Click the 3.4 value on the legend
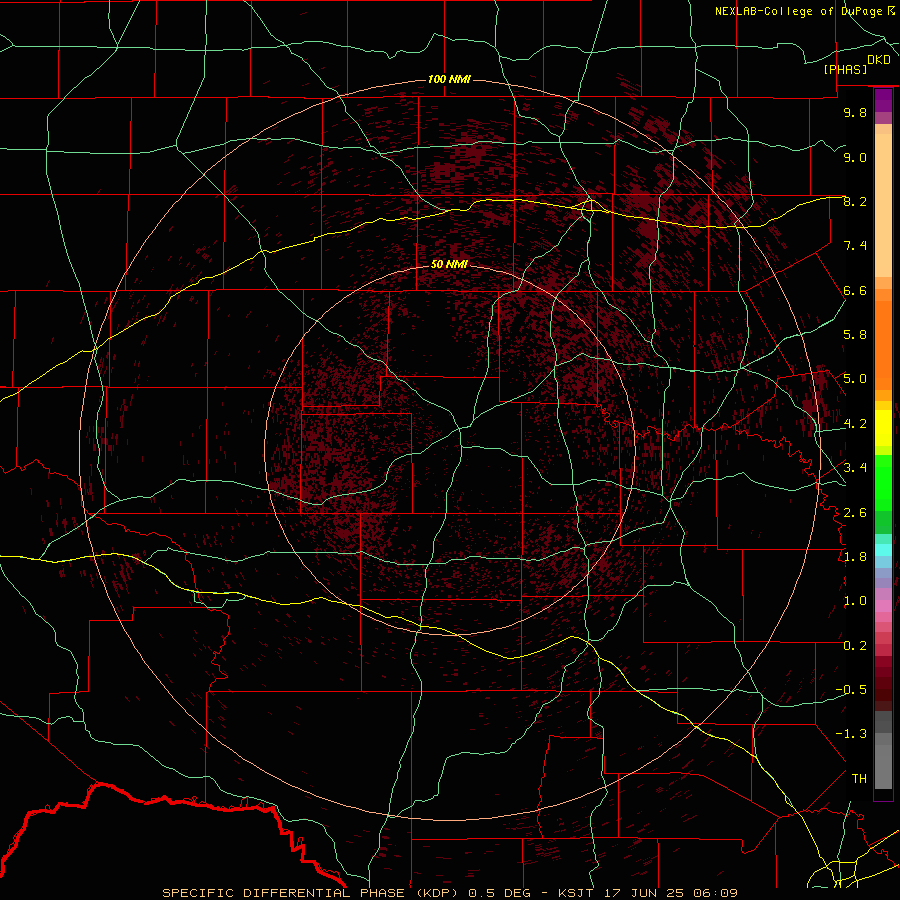Image resolution: width=900 pixels, height=900 pixels. pos(855,468)
